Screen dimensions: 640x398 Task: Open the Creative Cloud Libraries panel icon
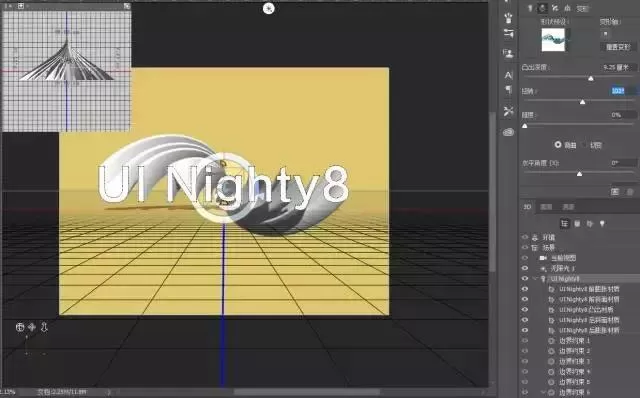point(508,132)
